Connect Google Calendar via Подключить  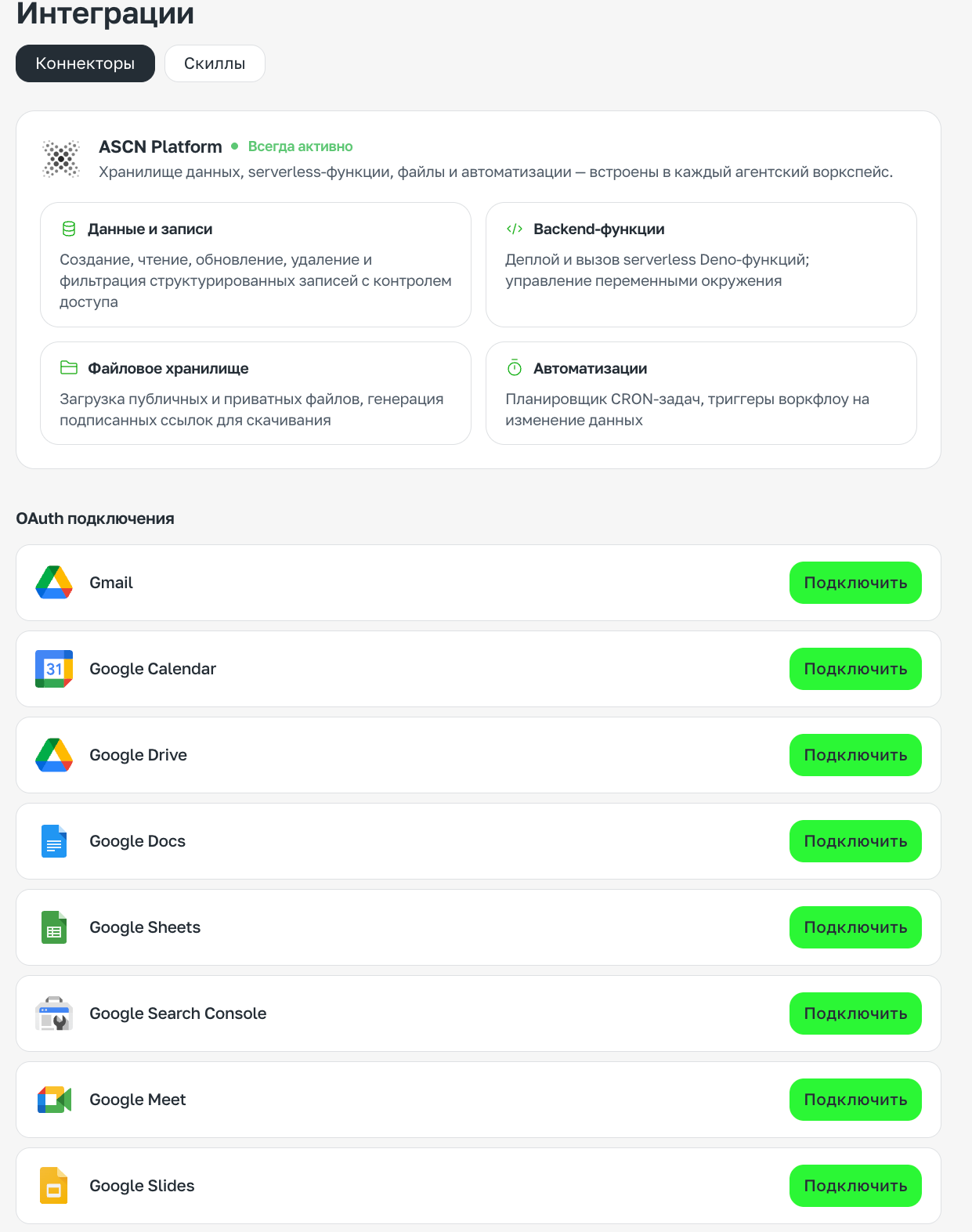(855, 669)
